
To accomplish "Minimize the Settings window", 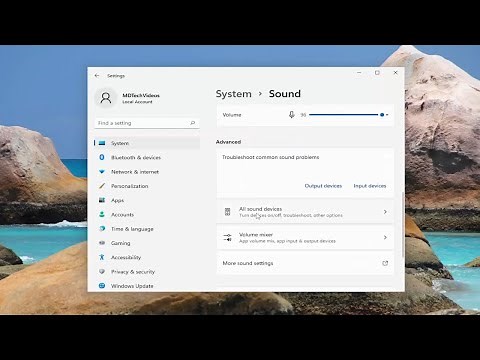I will point(359,73).
